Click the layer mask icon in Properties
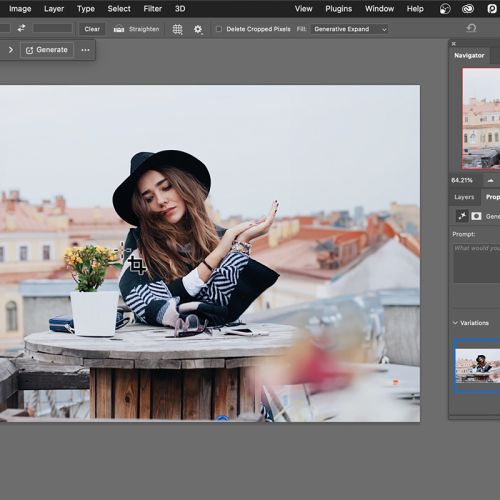 (x=476, y=216)
